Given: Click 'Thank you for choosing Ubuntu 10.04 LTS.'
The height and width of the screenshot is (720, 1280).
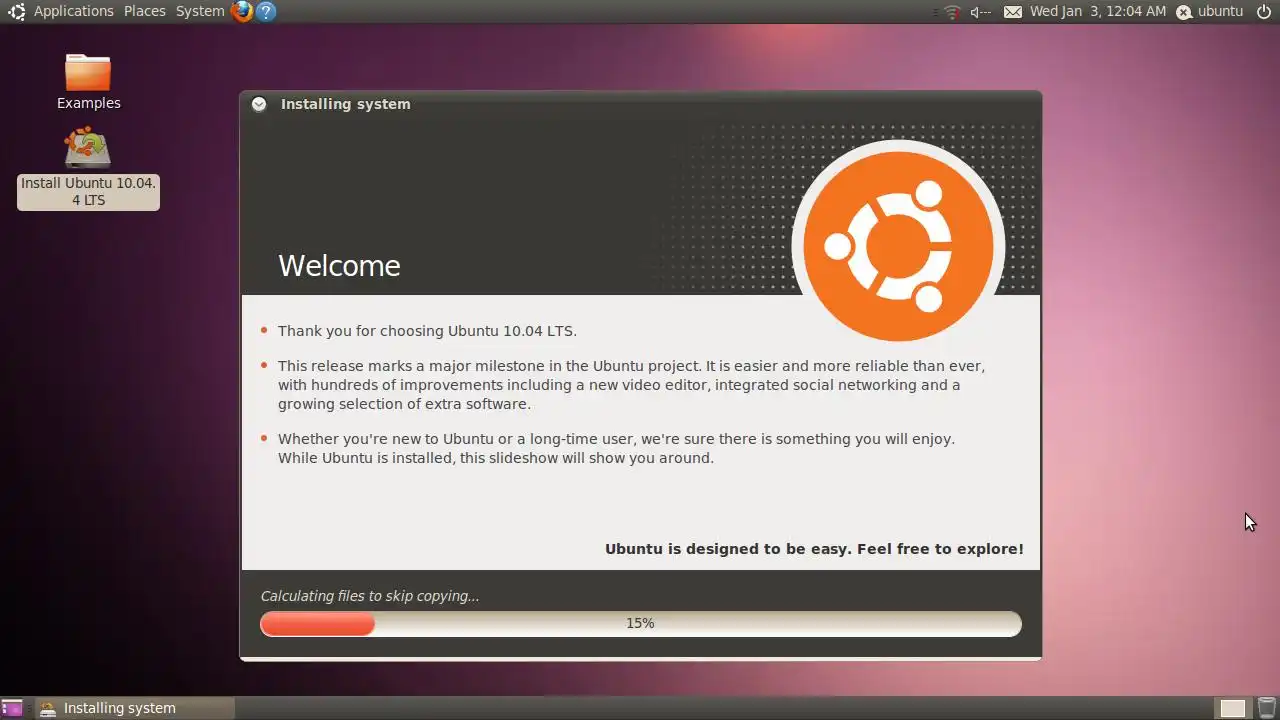Looking at the screenshot, I should [x=427, y=331].
